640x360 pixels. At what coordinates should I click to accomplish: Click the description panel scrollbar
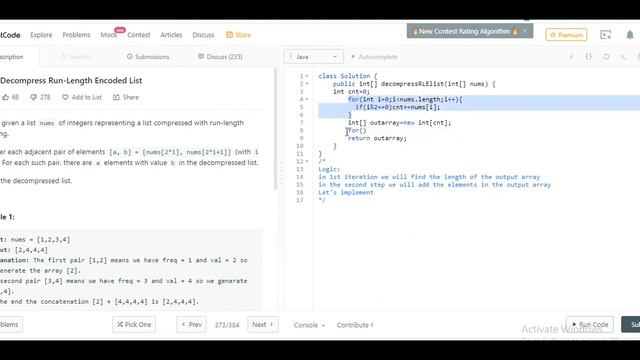pos(276,129)
